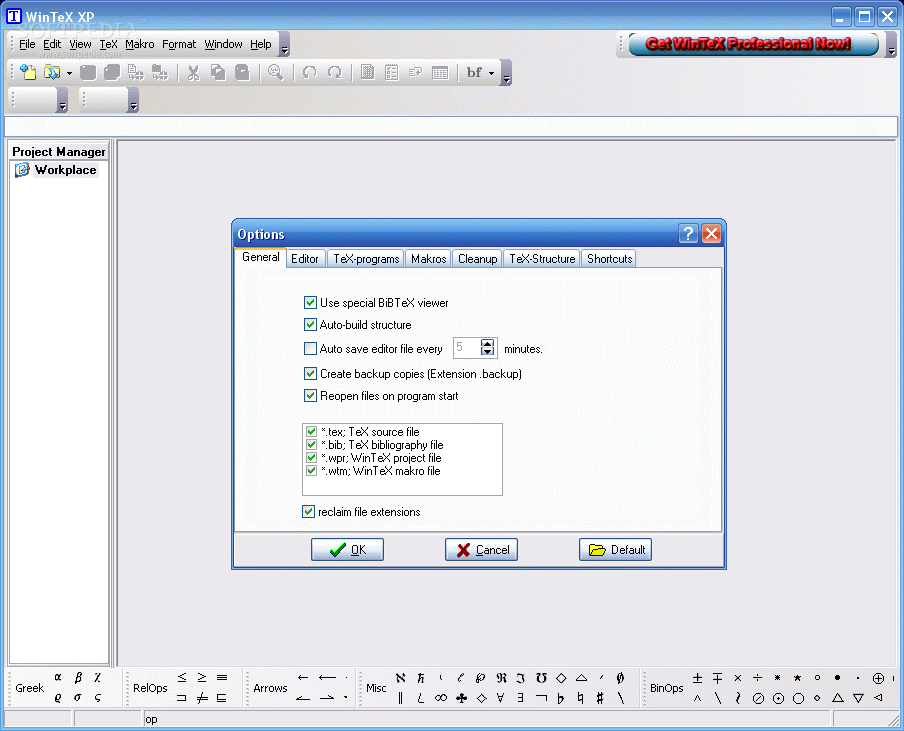Open the bf font style dropdown arrow
The height and width of the screenshot is (731, 904).
click(x=491, y=73)
